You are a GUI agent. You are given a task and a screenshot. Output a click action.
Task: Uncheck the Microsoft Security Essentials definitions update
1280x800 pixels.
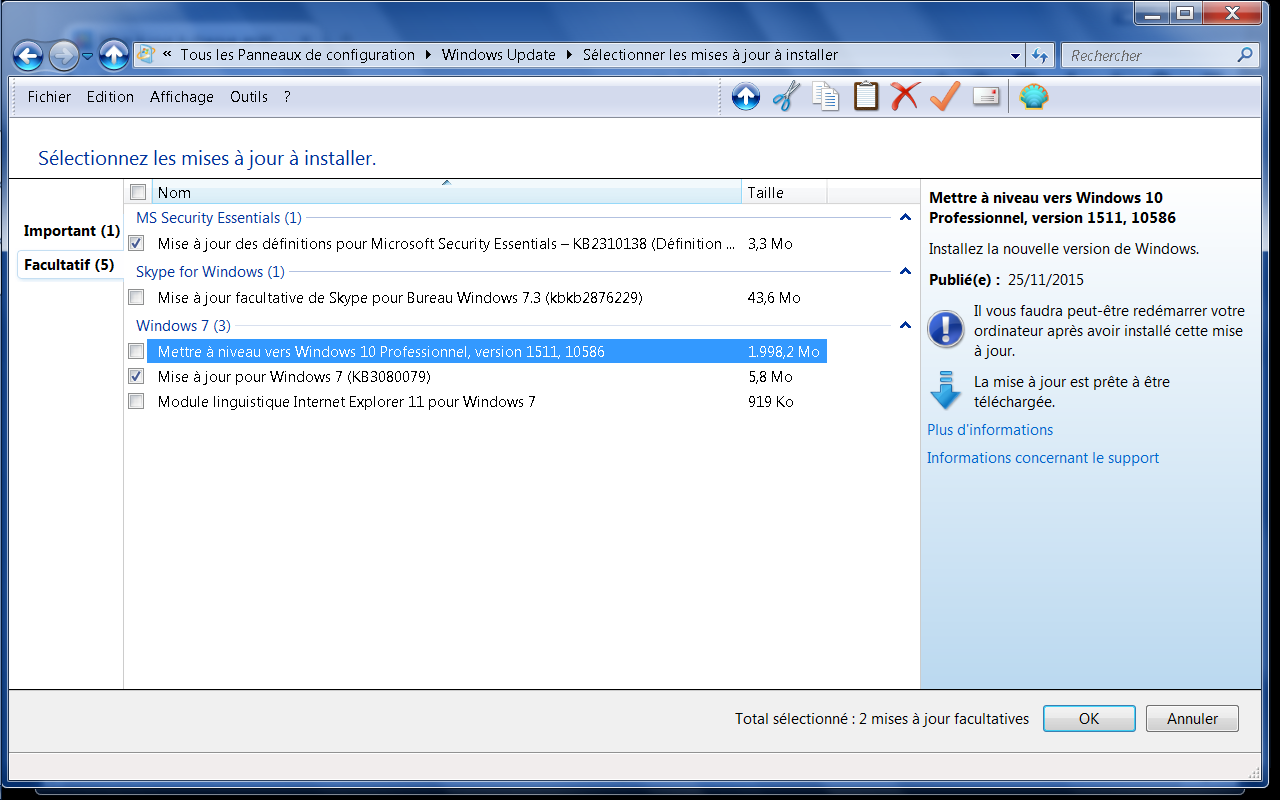tap(136, 243)
